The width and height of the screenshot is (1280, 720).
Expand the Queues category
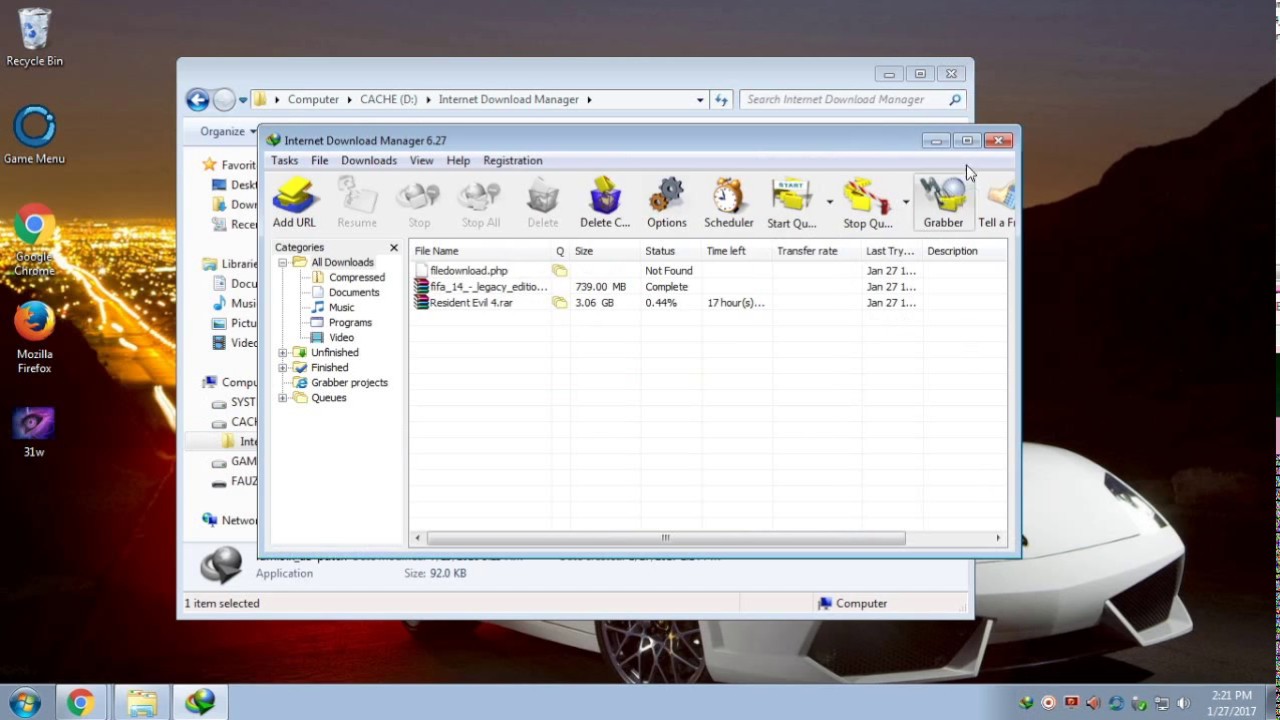283,397
